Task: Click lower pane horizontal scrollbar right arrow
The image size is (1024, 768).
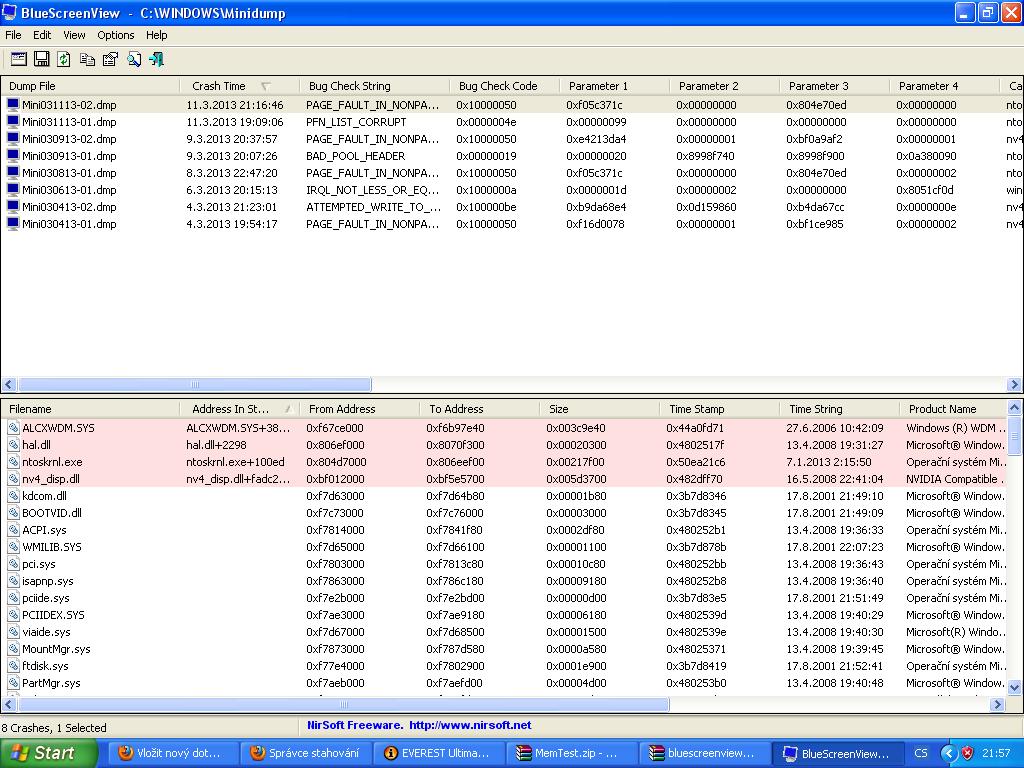Action: click(x=997, y=705)
